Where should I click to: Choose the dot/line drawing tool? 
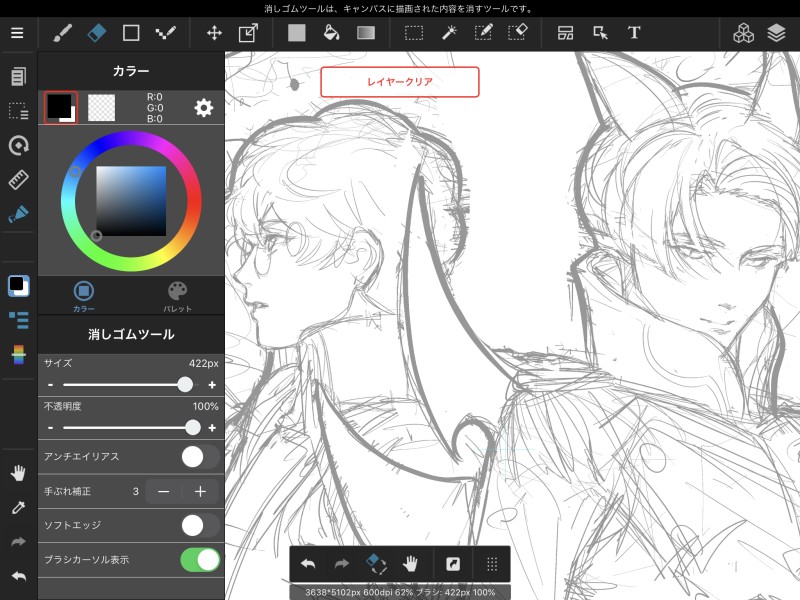165,33
